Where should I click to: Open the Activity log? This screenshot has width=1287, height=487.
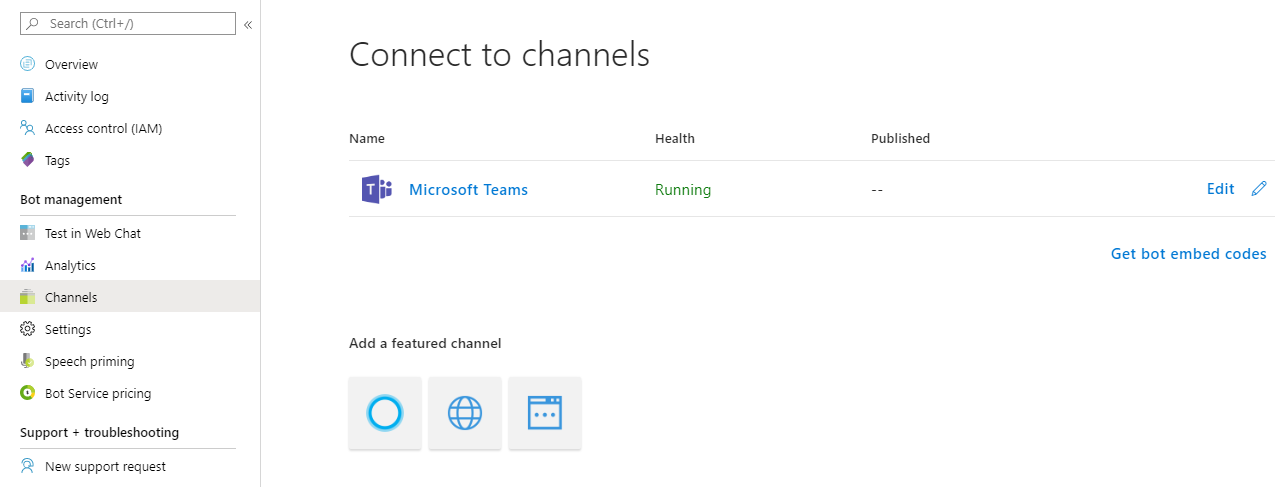coord(76,96)
